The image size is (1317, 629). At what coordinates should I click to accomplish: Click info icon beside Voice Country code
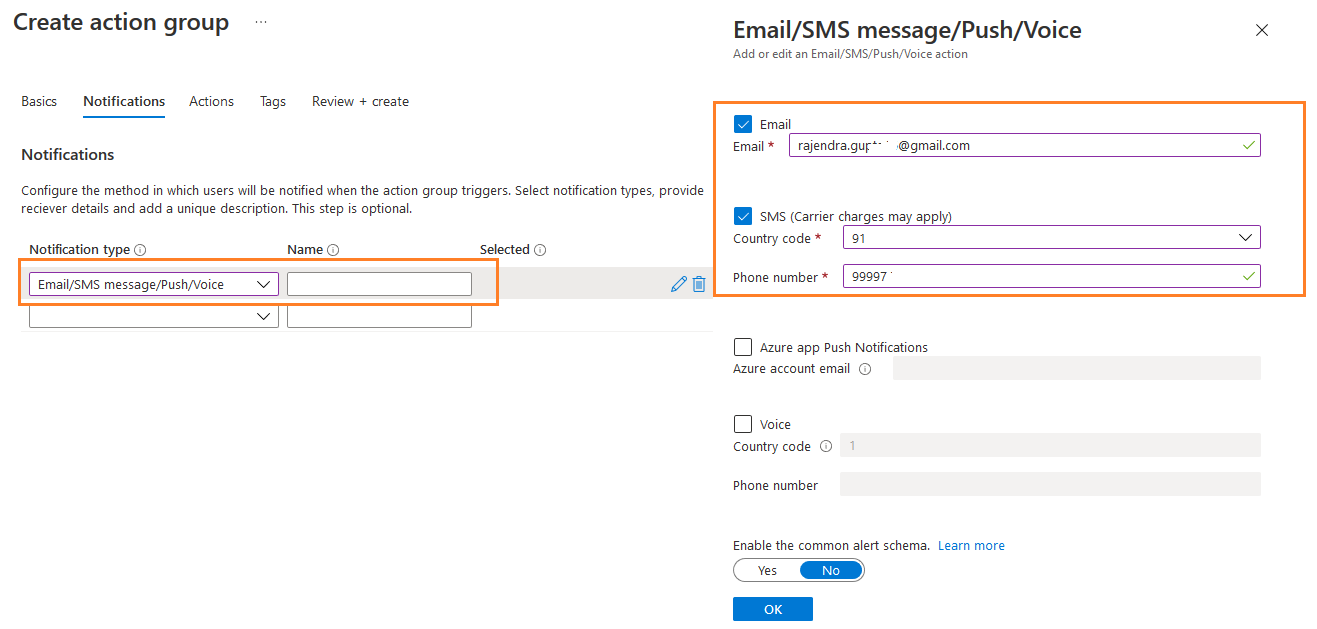[826, 446]
